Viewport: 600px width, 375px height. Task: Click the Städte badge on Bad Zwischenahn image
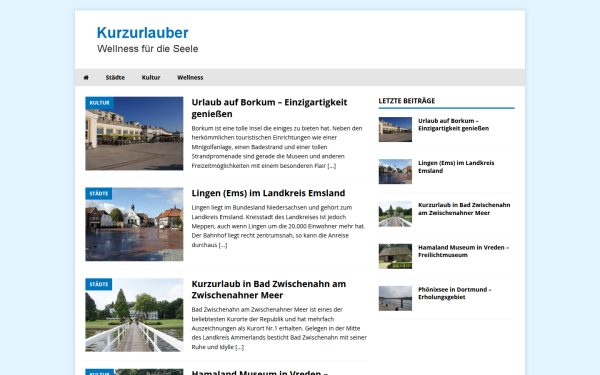99,284
